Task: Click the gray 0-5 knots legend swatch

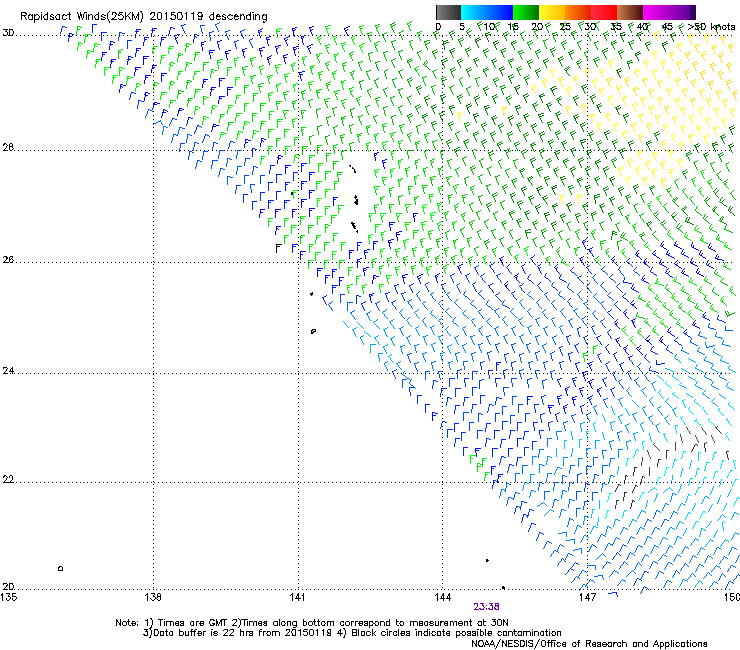Action: 448,12
